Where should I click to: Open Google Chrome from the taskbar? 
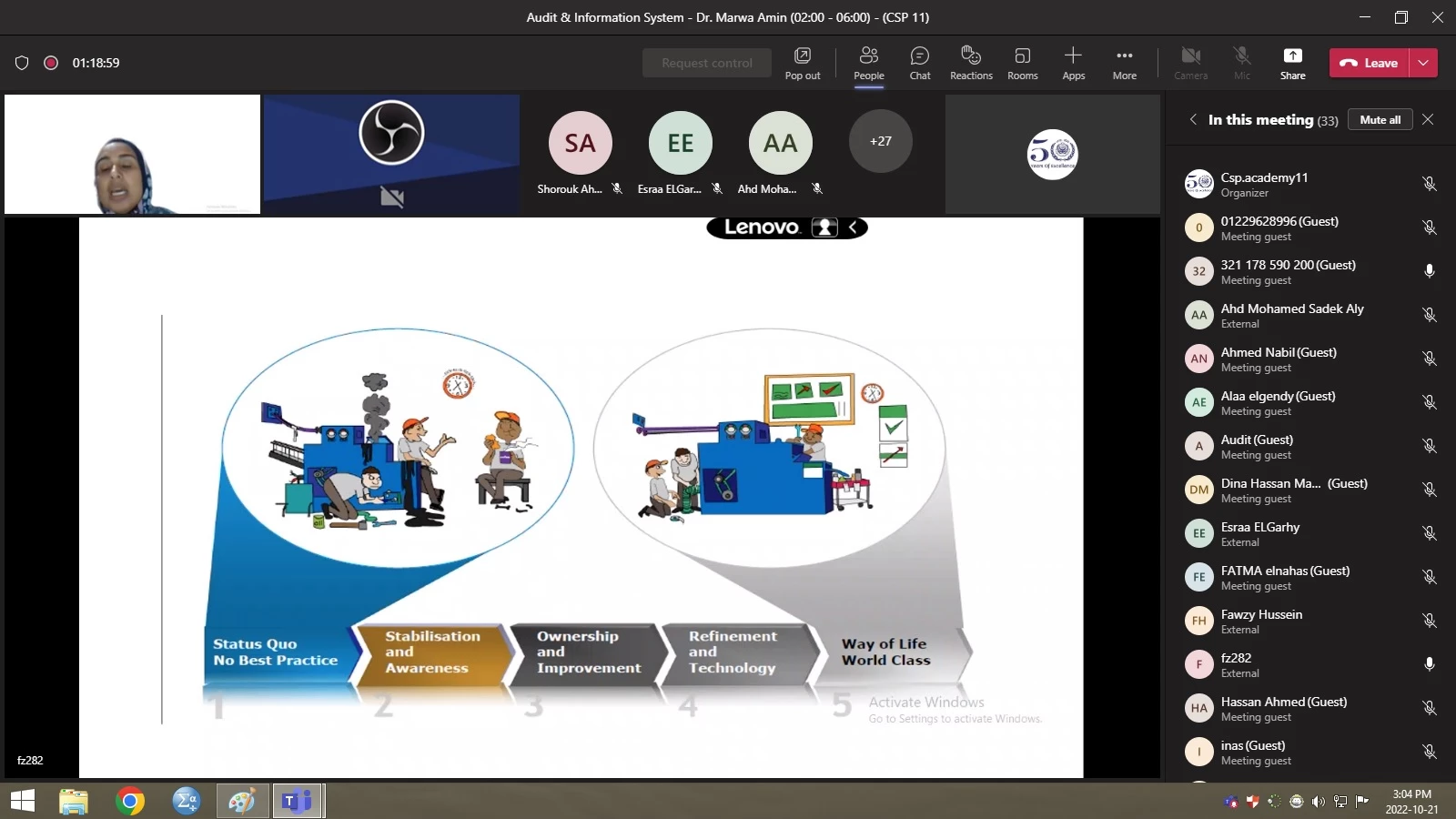point(130,801)
